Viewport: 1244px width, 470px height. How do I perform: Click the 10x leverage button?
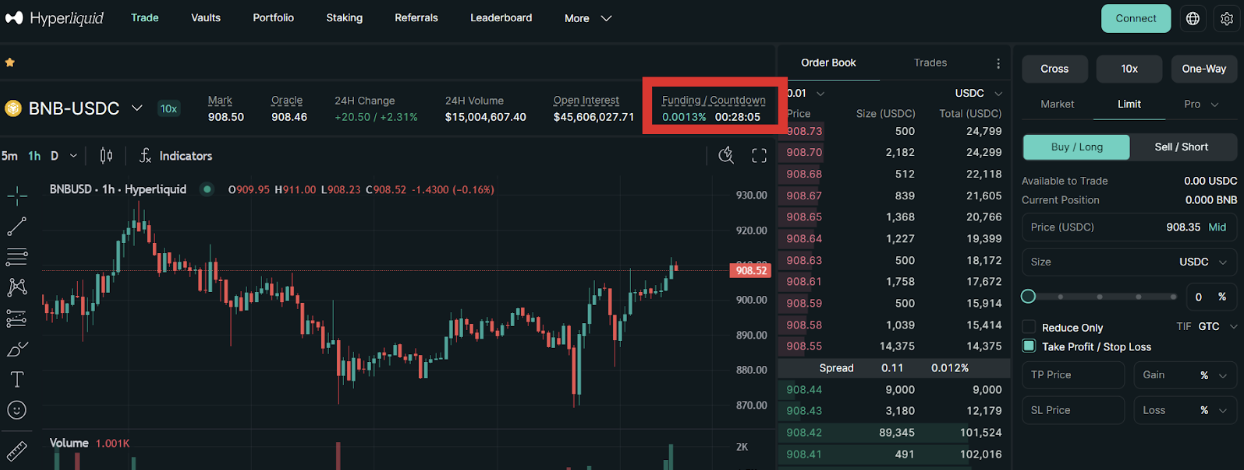1129,69
